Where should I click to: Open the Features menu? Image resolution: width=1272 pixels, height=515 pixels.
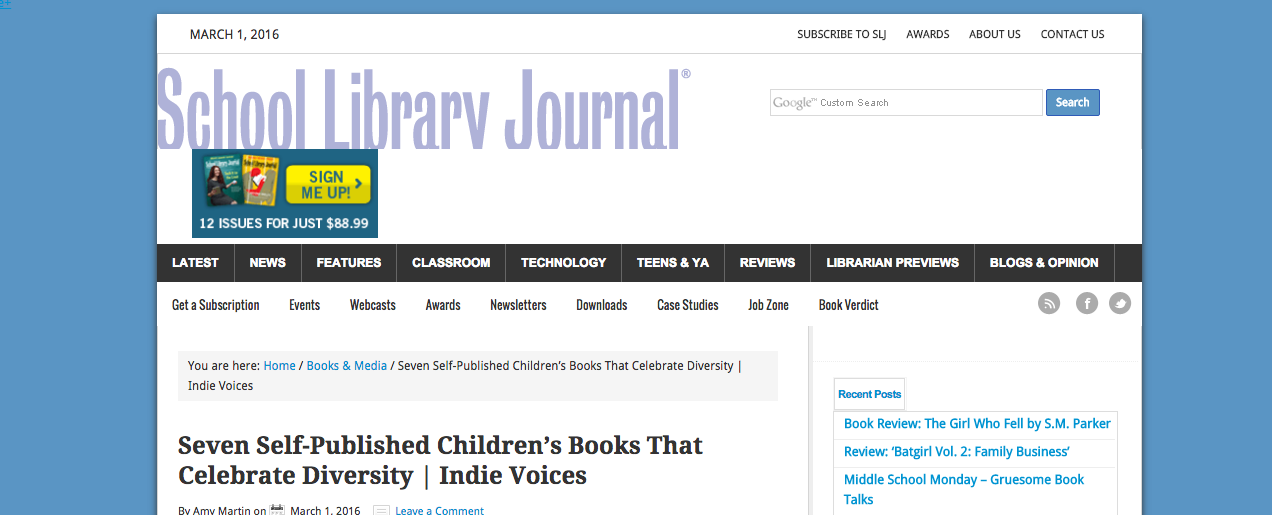point(349,263)
